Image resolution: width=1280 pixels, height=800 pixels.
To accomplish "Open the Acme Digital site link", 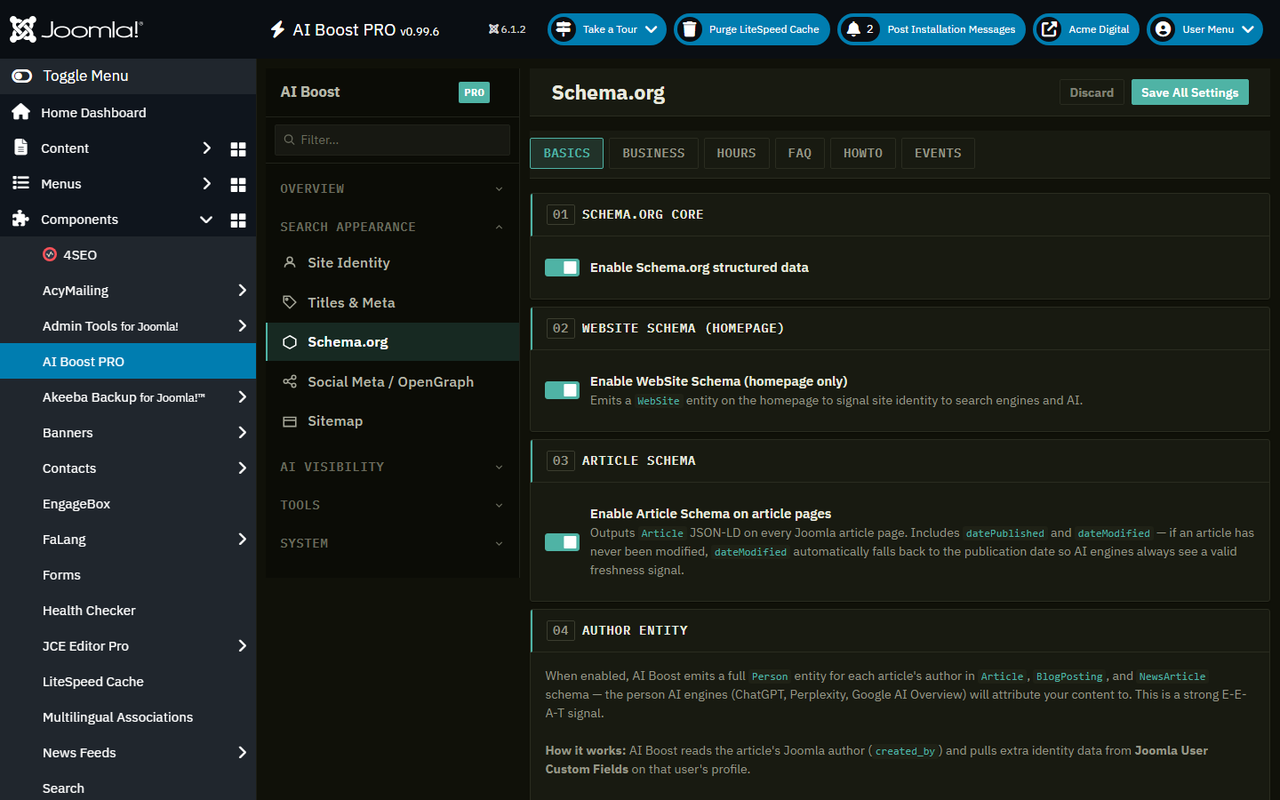I will click(1087, 29).
